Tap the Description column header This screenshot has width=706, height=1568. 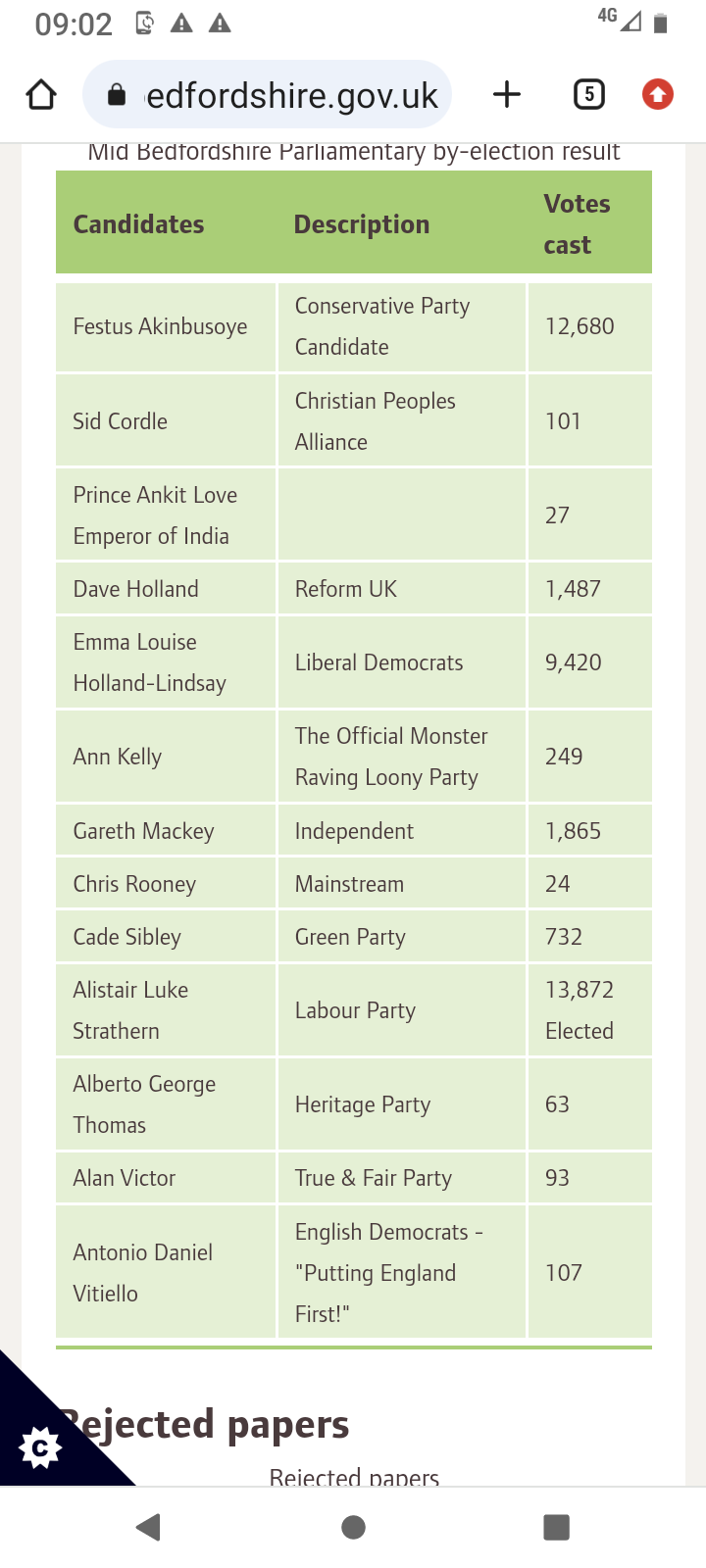(x=362, y=224)
